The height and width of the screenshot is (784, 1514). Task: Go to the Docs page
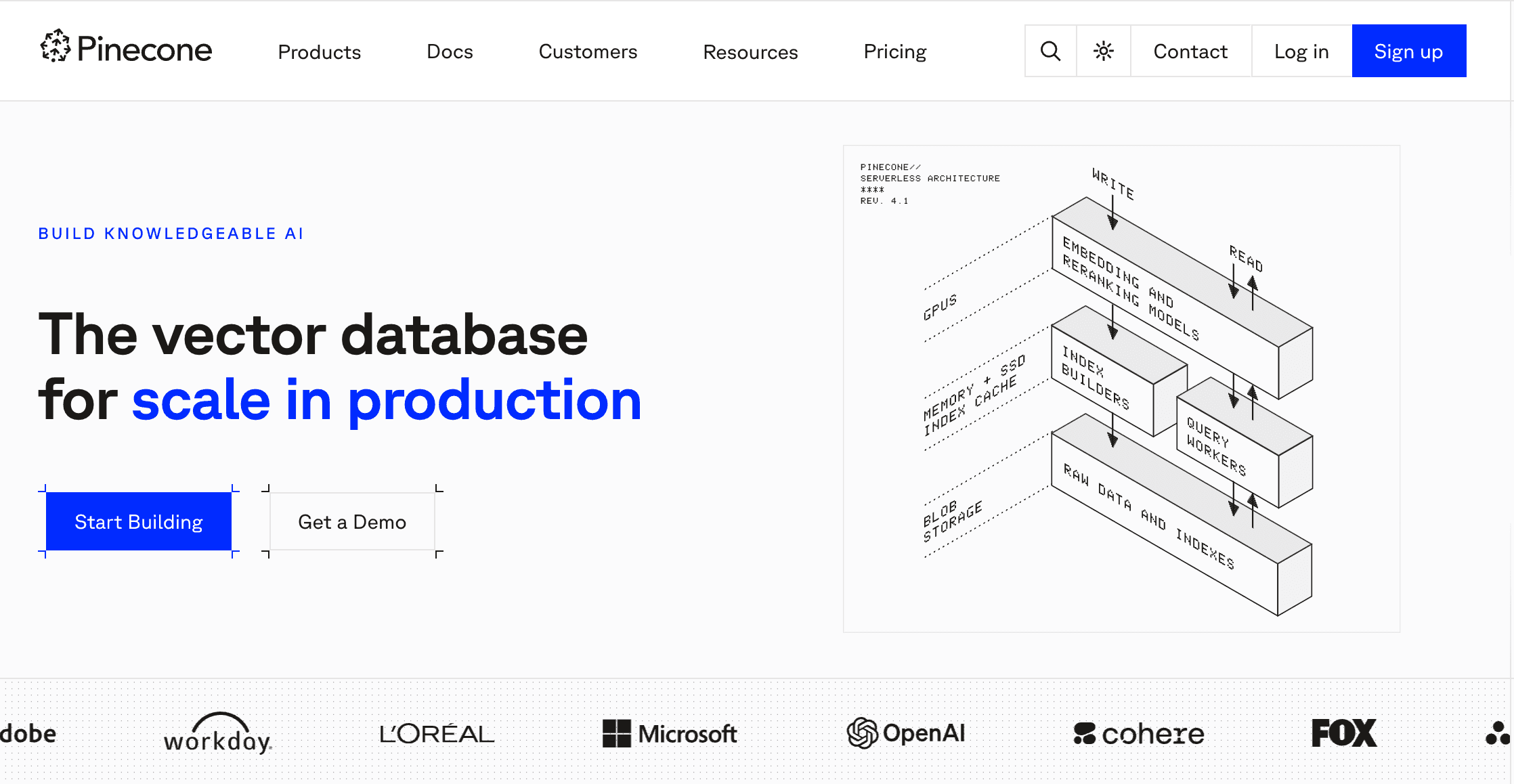click(x=450, y=52)
